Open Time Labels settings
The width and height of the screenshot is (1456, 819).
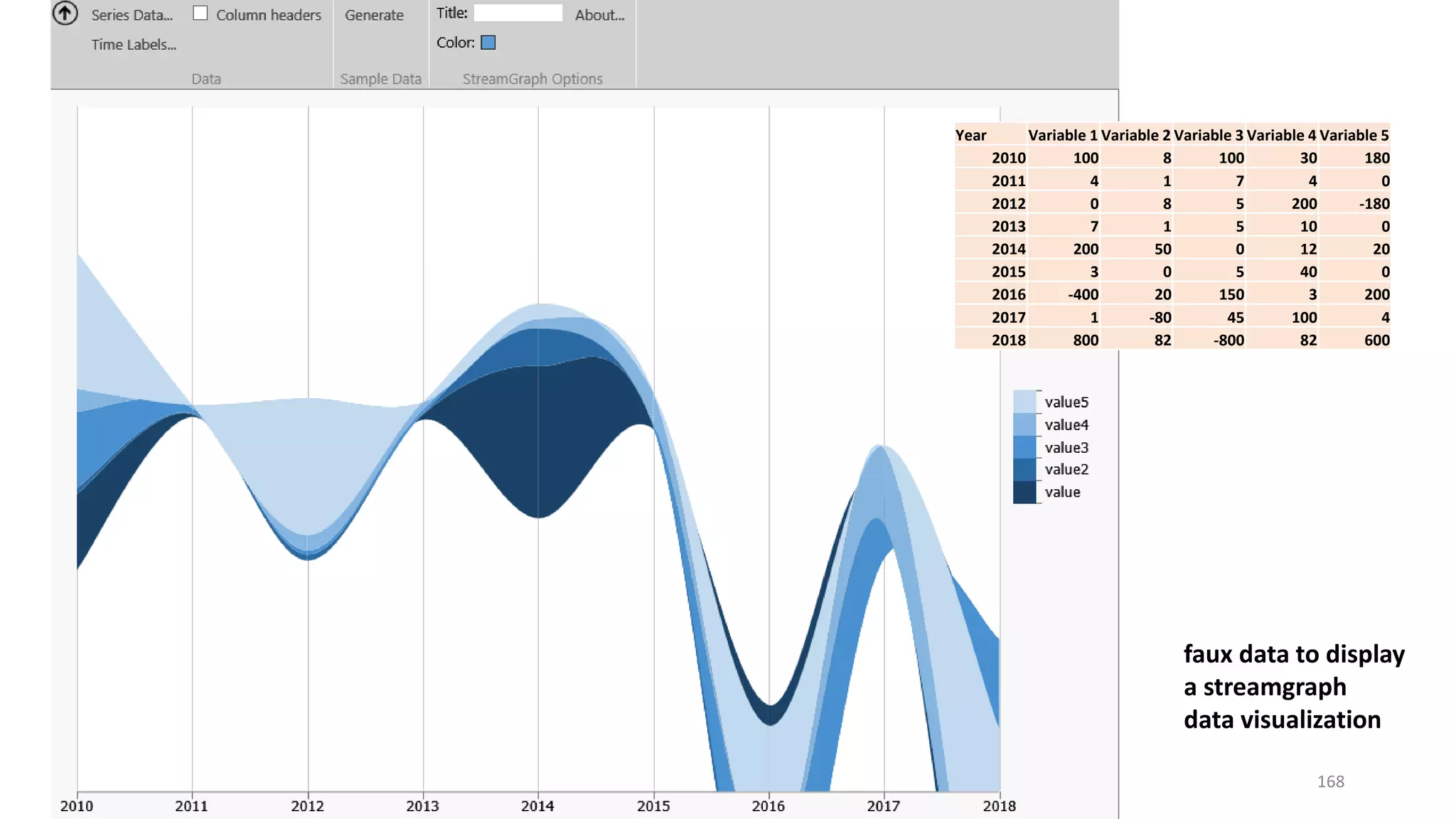point(134,45)
